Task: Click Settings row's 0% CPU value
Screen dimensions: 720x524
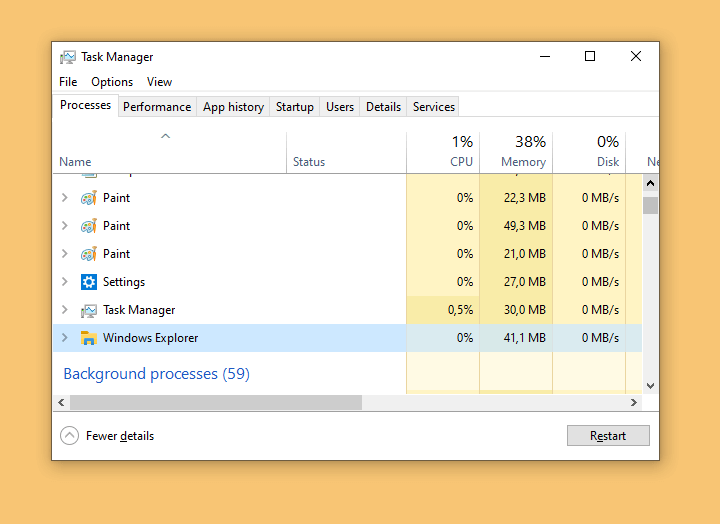Action: (465, 282)
